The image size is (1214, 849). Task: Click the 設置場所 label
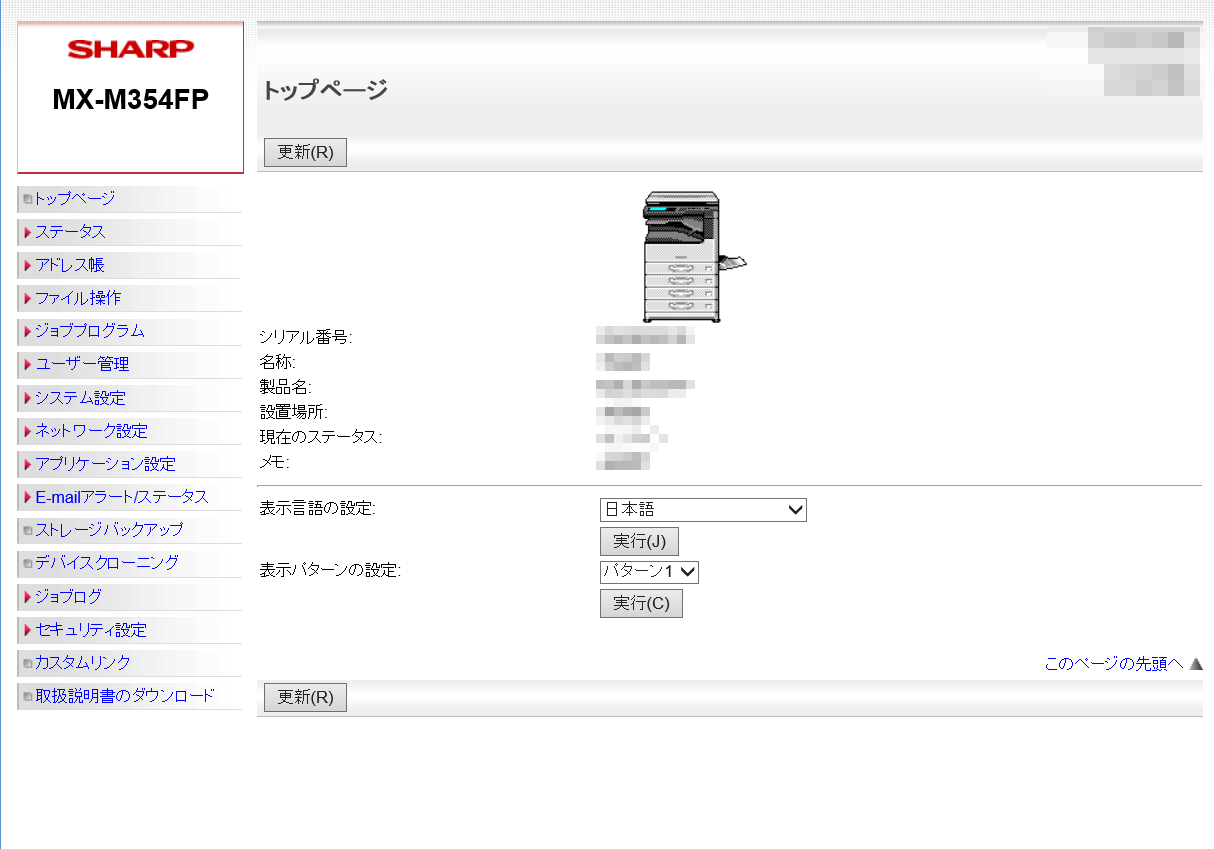294,412
